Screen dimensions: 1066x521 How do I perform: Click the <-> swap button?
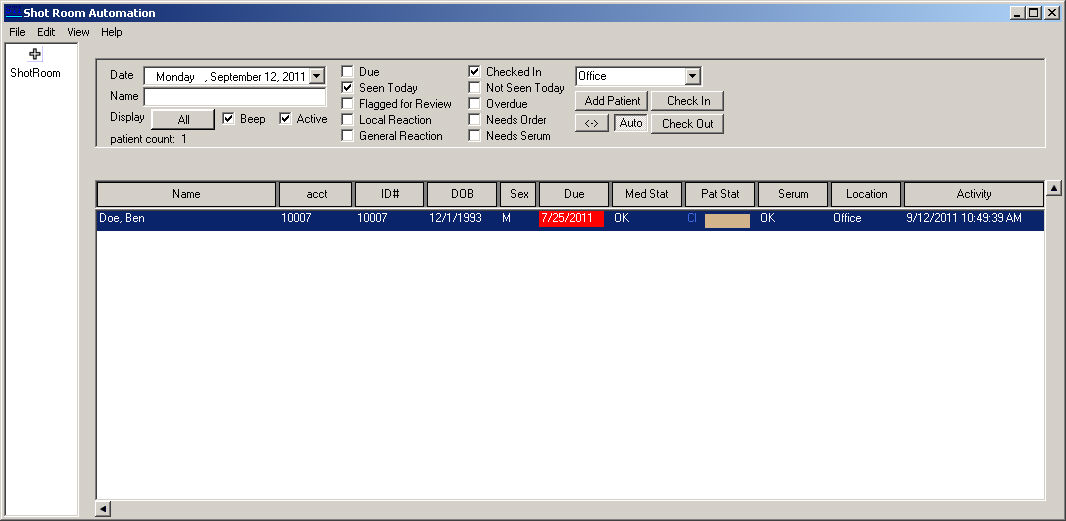(x=591, y=123)
